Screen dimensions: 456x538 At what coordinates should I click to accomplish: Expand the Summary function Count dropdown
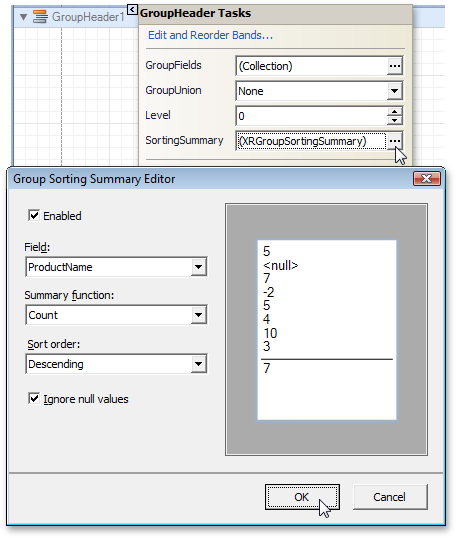click(199, 315)
